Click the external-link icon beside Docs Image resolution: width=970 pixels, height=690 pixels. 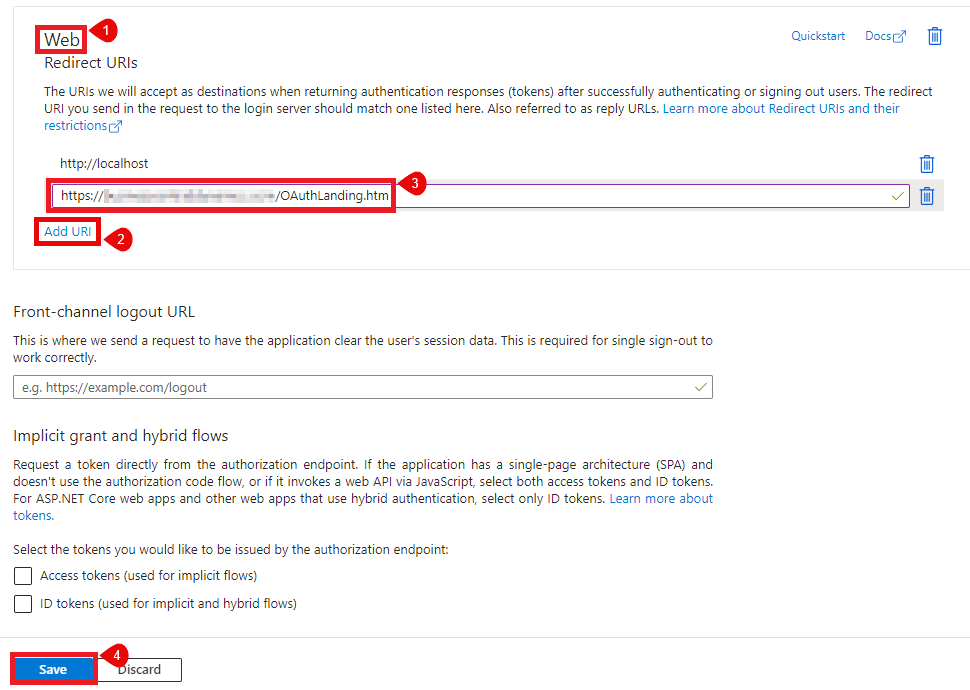(x=900, y=37)
